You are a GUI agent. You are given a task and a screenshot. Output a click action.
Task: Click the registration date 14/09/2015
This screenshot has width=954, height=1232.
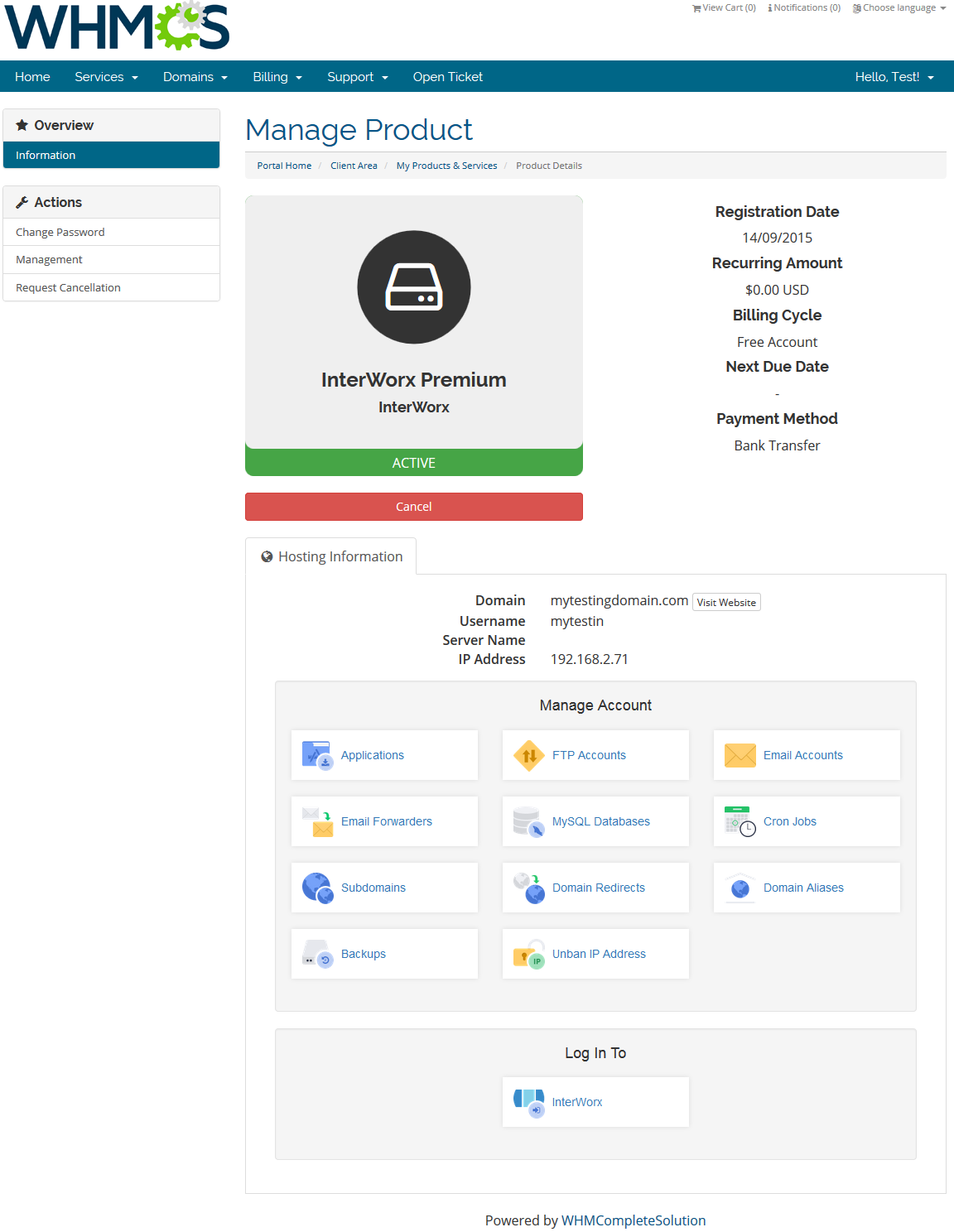click(777, 238)
